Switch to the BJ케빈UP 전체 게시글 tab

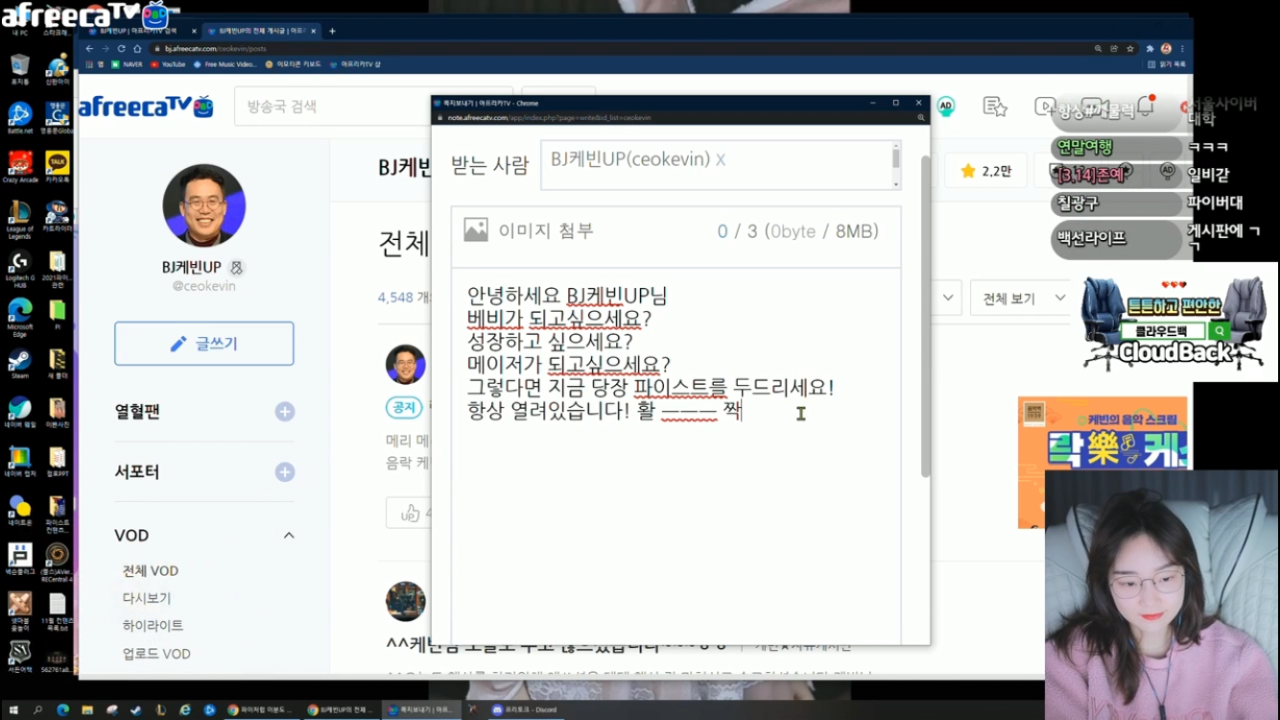pyautogui.click(x=260, y=31)
